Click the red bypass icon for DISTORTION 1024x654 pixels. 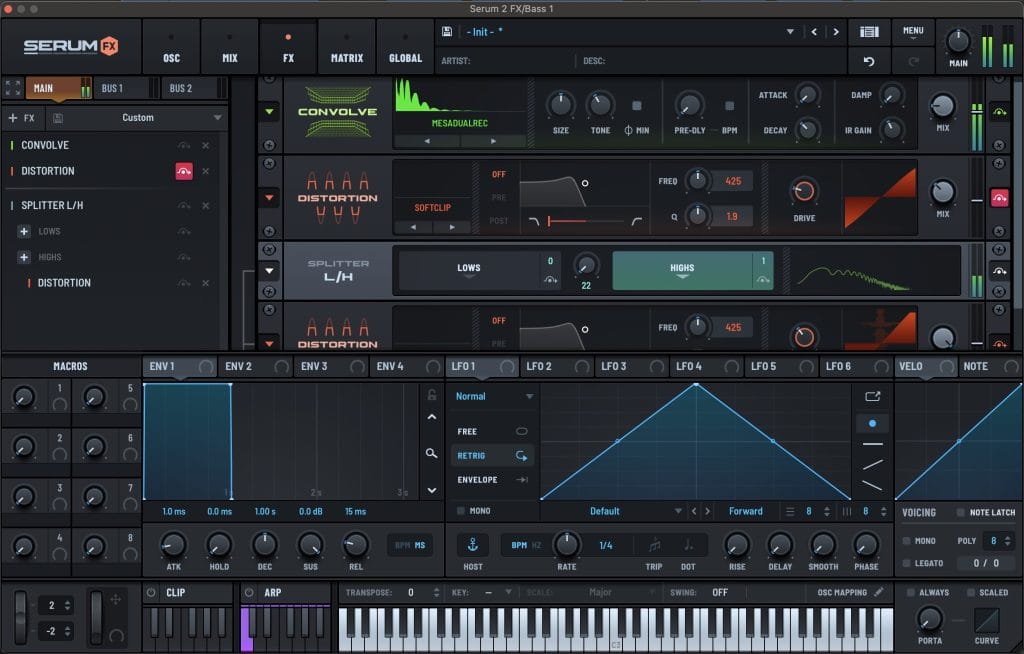tap(184, 171)
